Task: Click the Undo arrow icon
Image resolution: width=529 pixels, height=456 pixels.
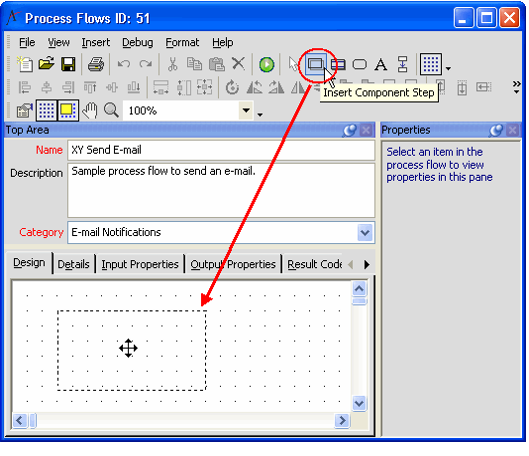Action: tap(124, 64)
